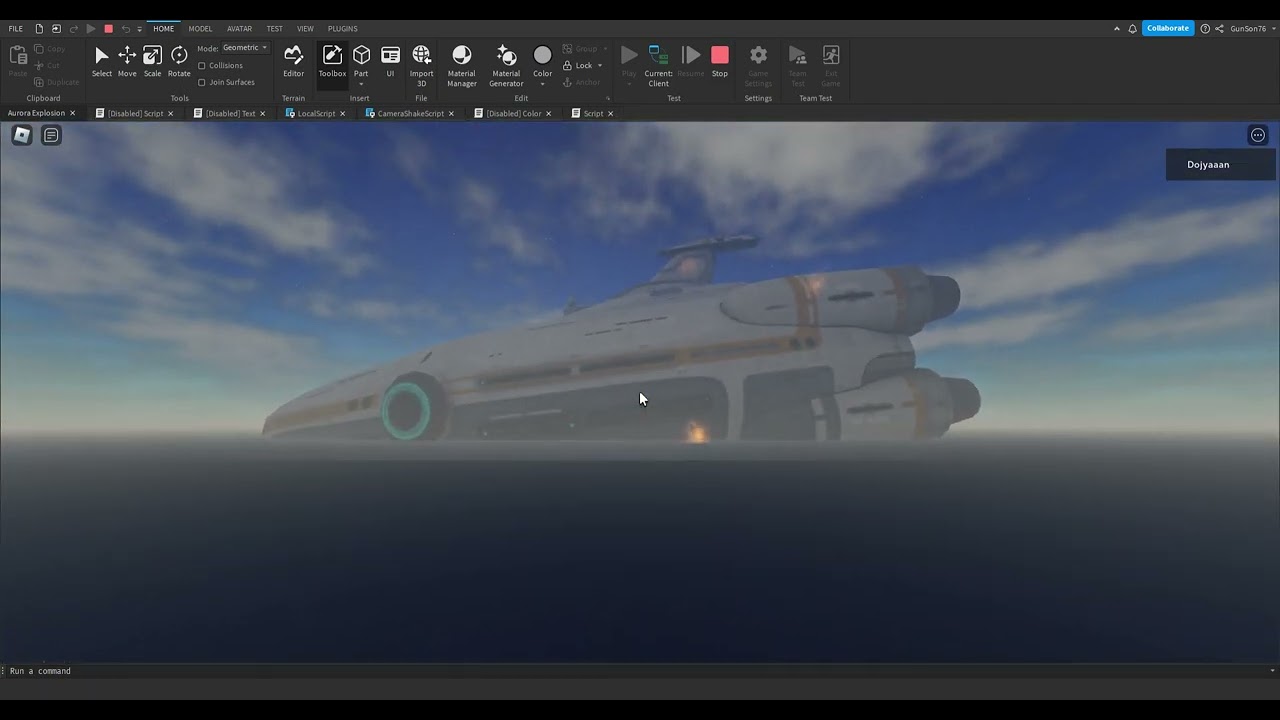Click the new file icon in quick access bar
Screen dimensions: 1280x720
pyautogui.click(x=39, y=29)
